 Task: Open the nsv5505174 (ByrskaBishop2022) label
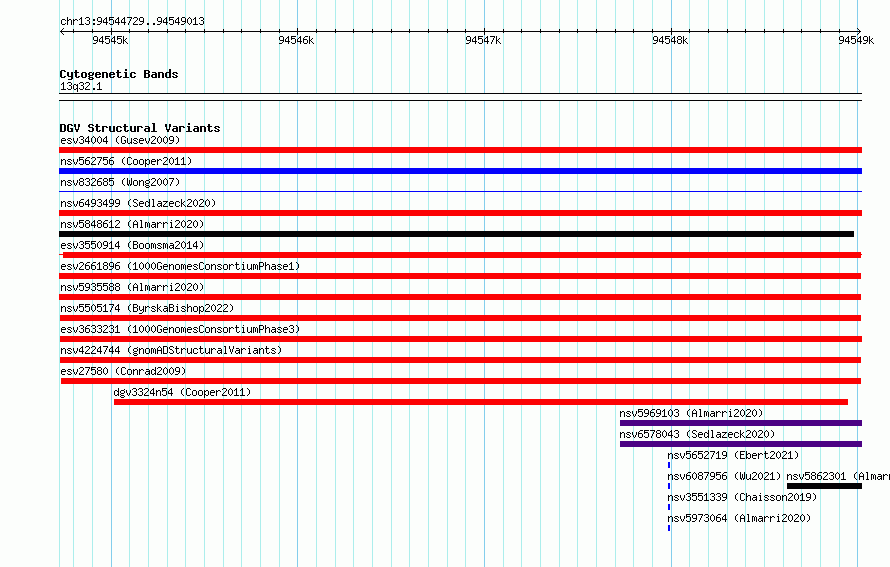[x=147, y=308]
